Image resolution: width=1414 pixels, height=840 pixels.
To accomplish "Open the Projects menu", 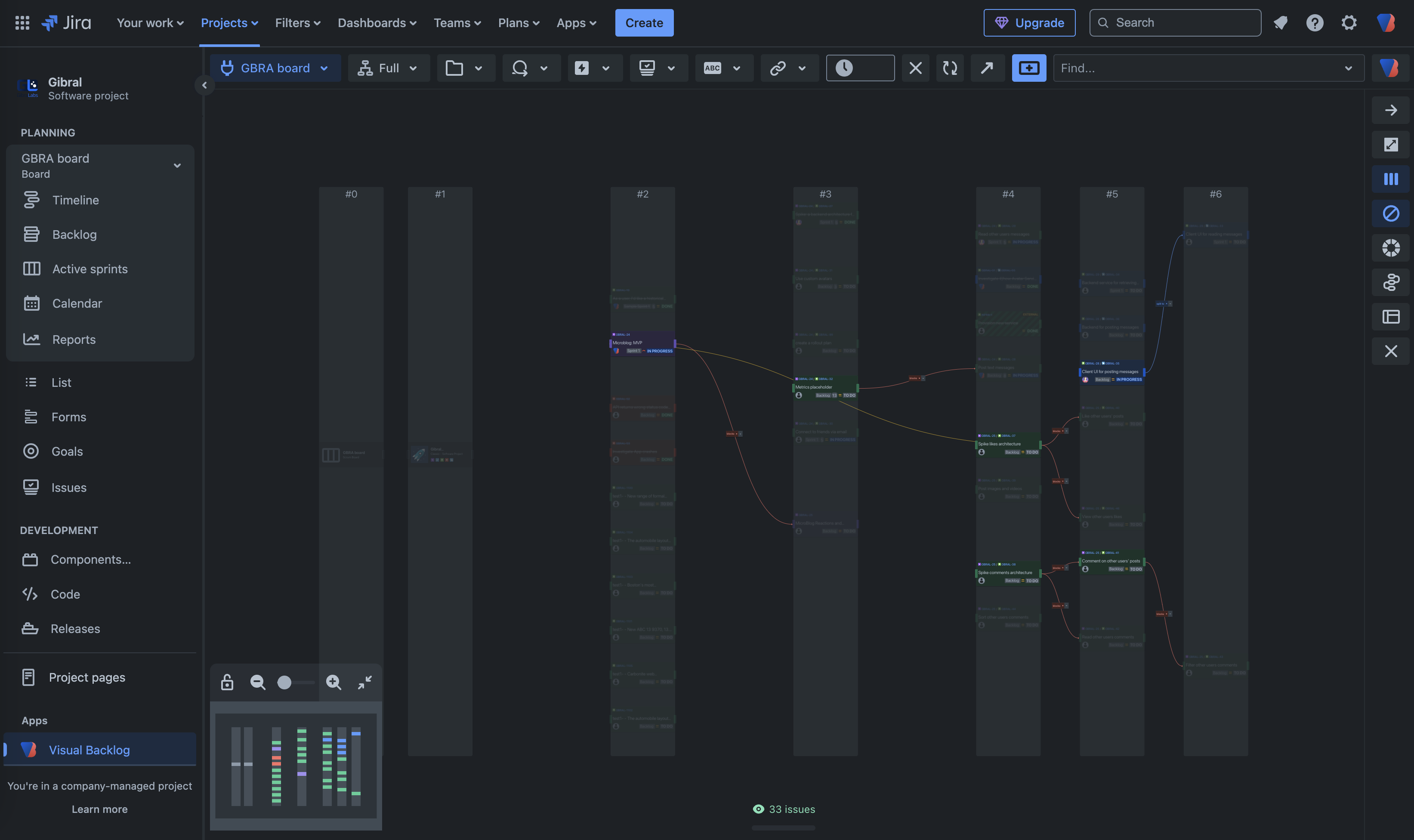I will point(229,23).
